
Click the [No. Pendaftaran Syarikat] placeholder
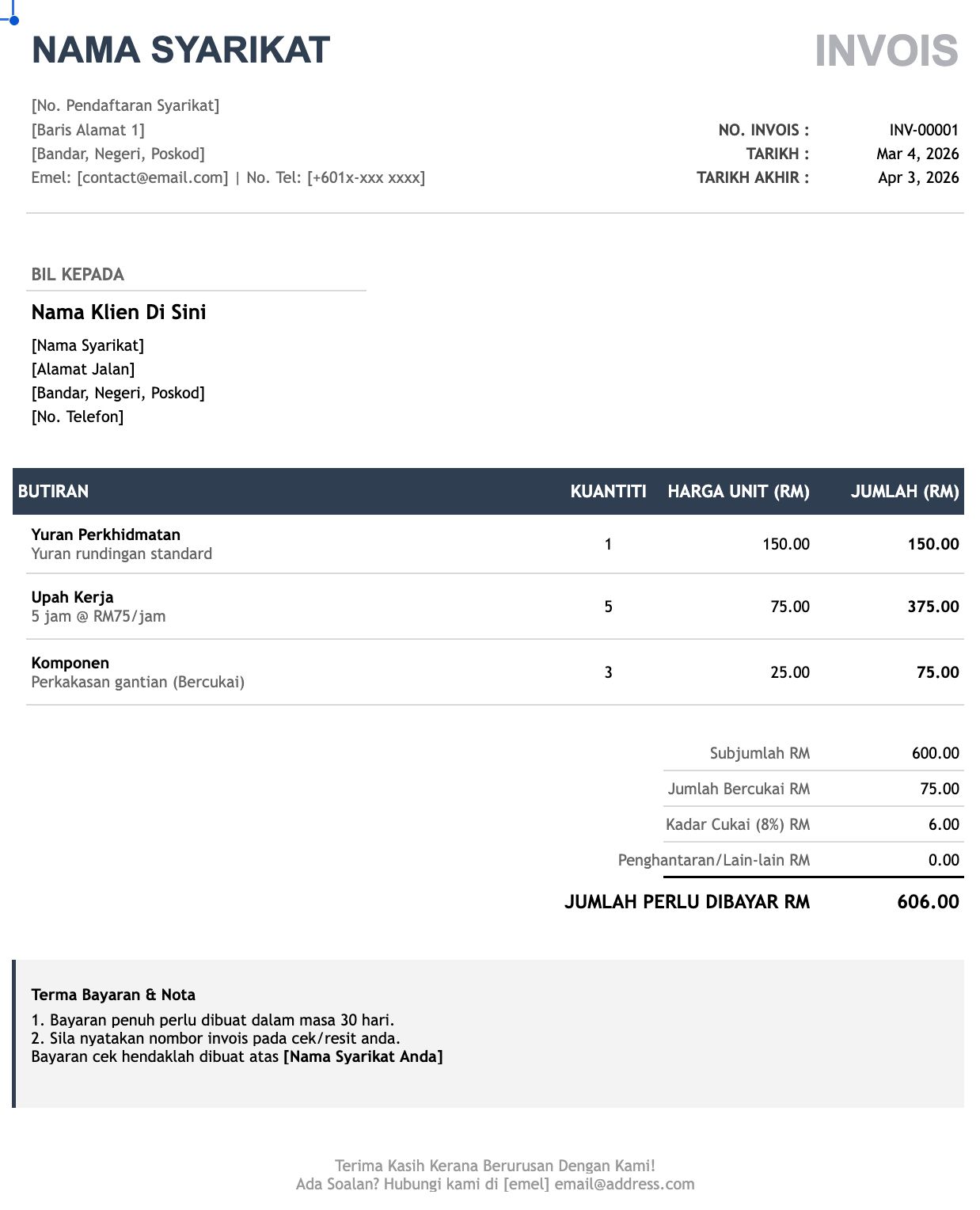pyautogui.click(x=125, y=105)
